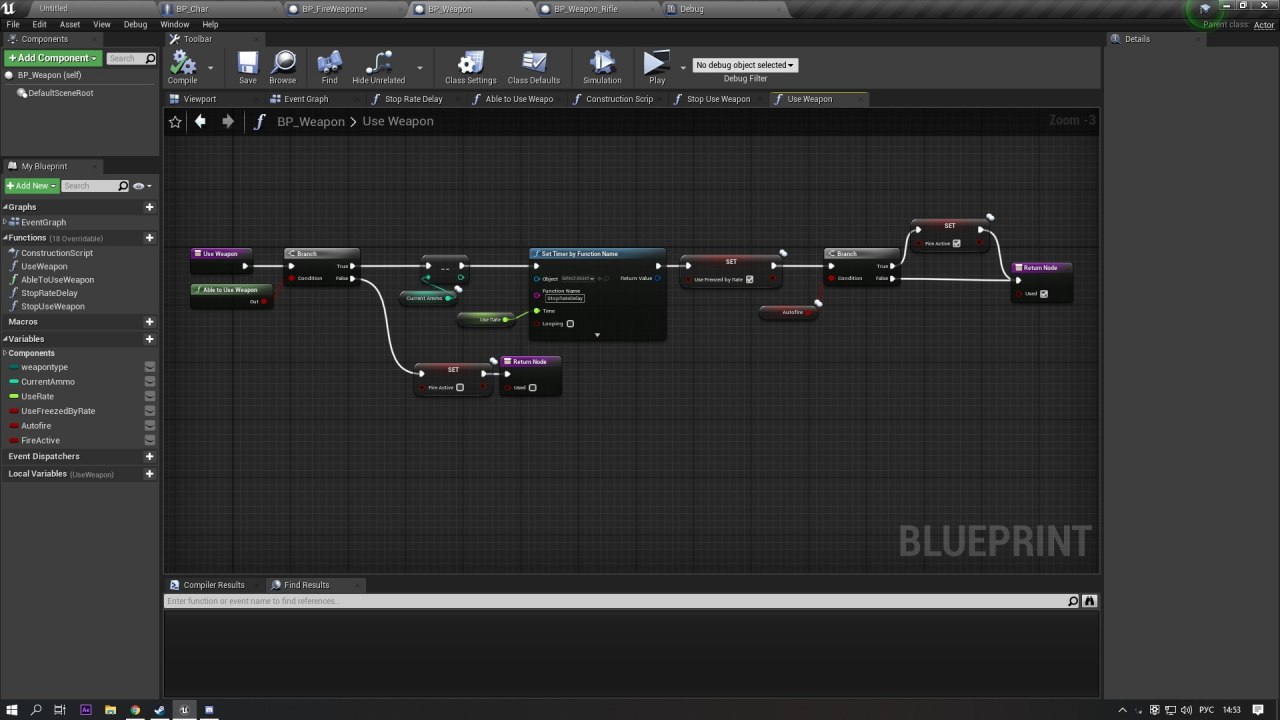The image size is (1280, 720).
Task: Open Add New dropdown in My Blueprint
Action: pyautogui.click(x=31, y=186)
